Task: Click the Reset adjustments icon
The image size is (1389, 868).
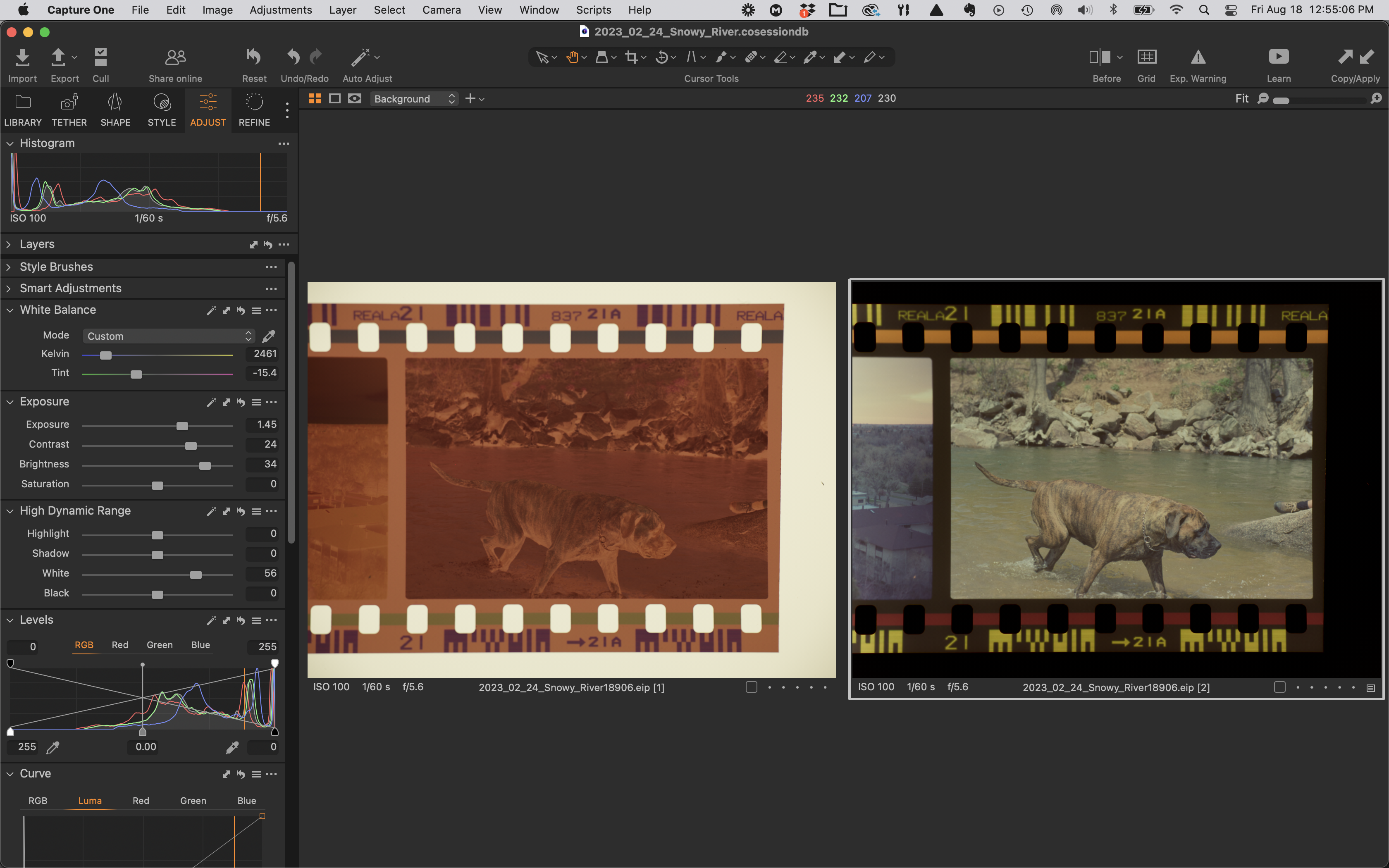Action: tap(254, 57)
